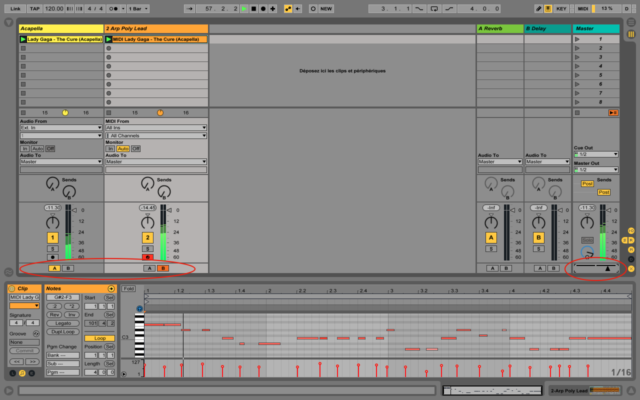Stop playback using the square Stop button
Image resolution: width=640 pixels, height=400 pixels.
[x=253, y=9]
